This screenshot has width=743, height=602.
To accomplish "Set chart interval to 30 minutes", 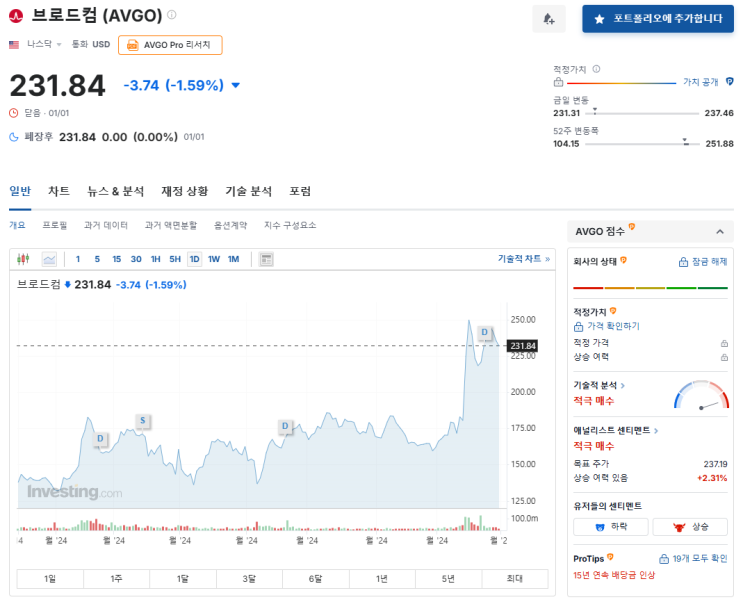I will 136,259.
